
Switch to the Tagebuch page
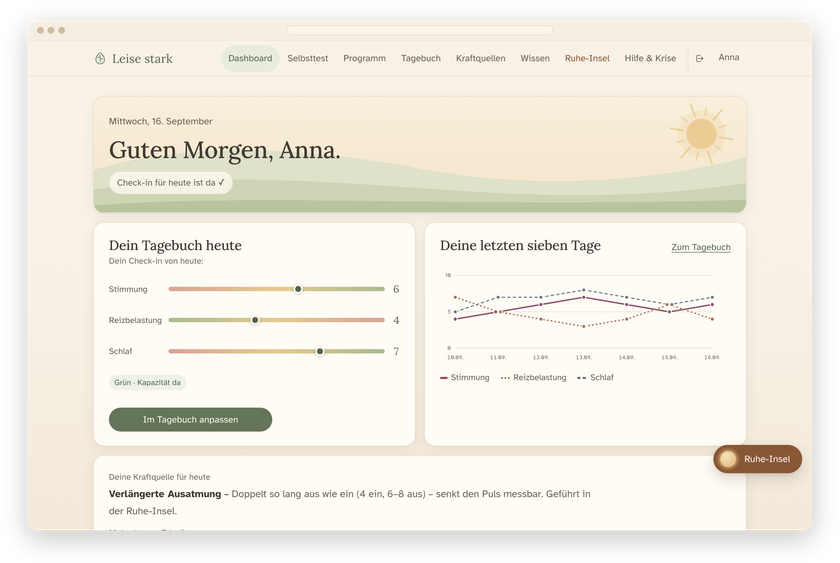(421, 58)
